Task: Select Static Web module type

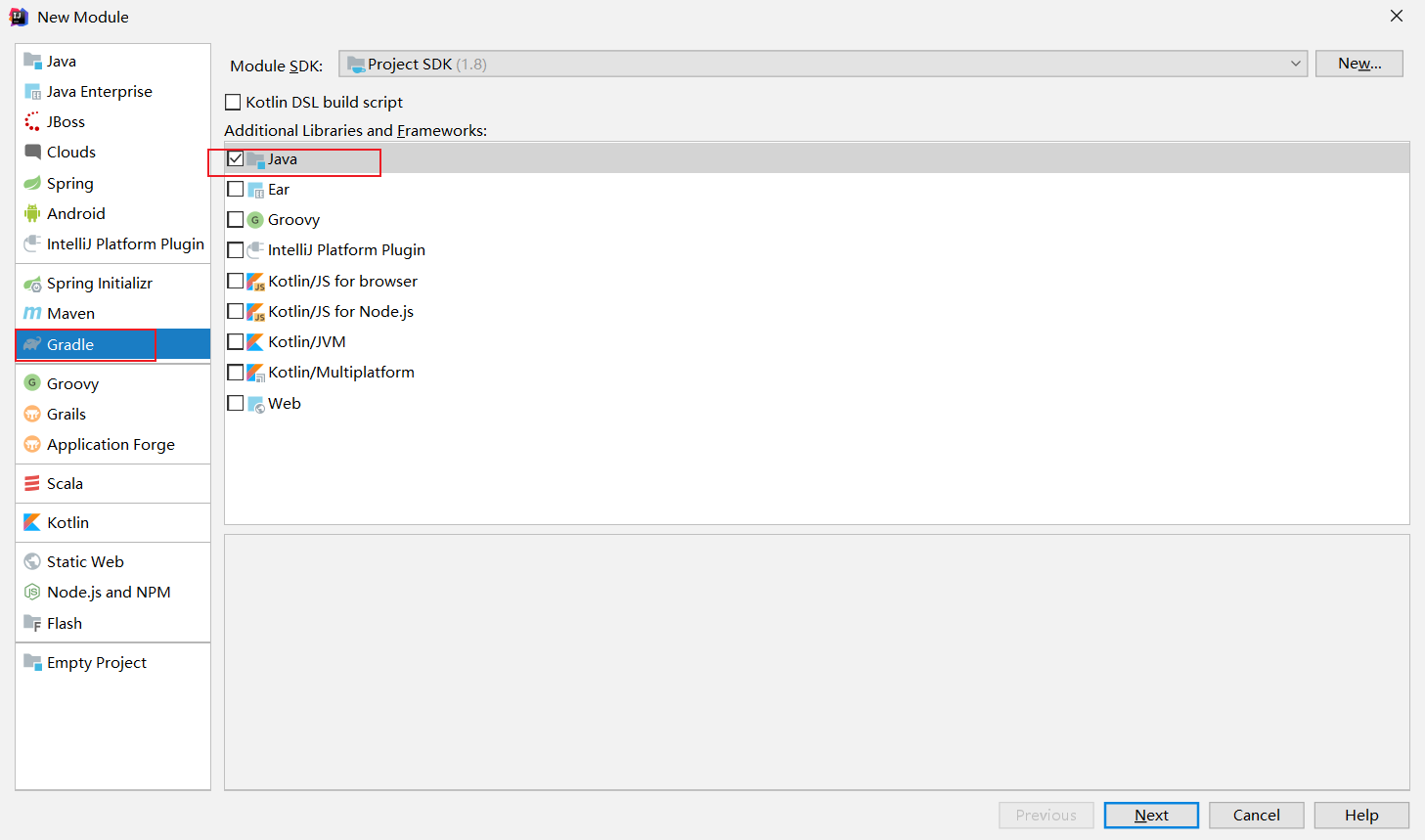Action: [113, 562]
